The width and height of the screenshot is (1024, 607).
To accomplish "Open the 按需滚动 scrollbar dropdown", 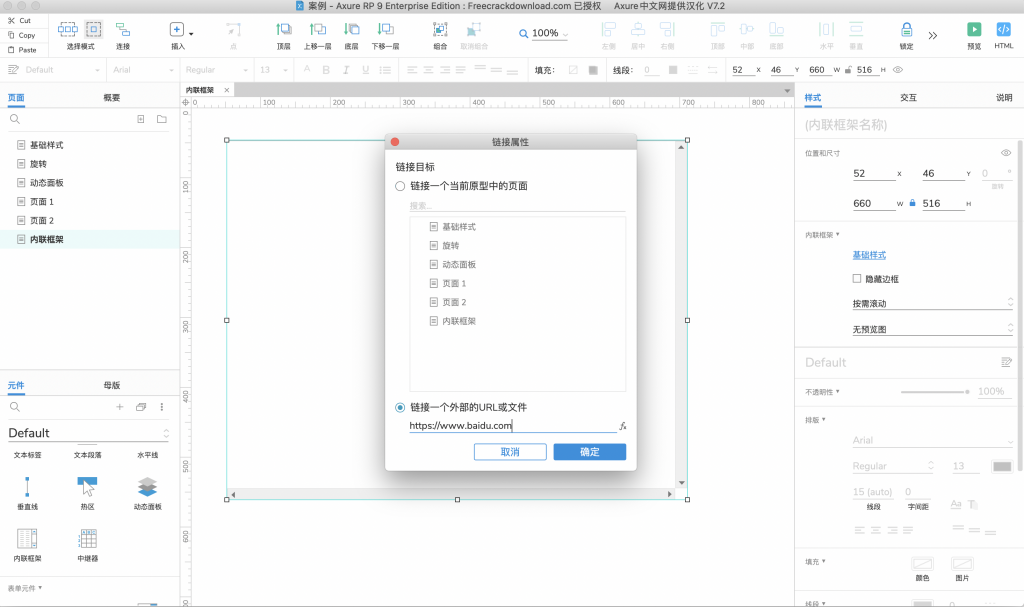I will [932, 303].
